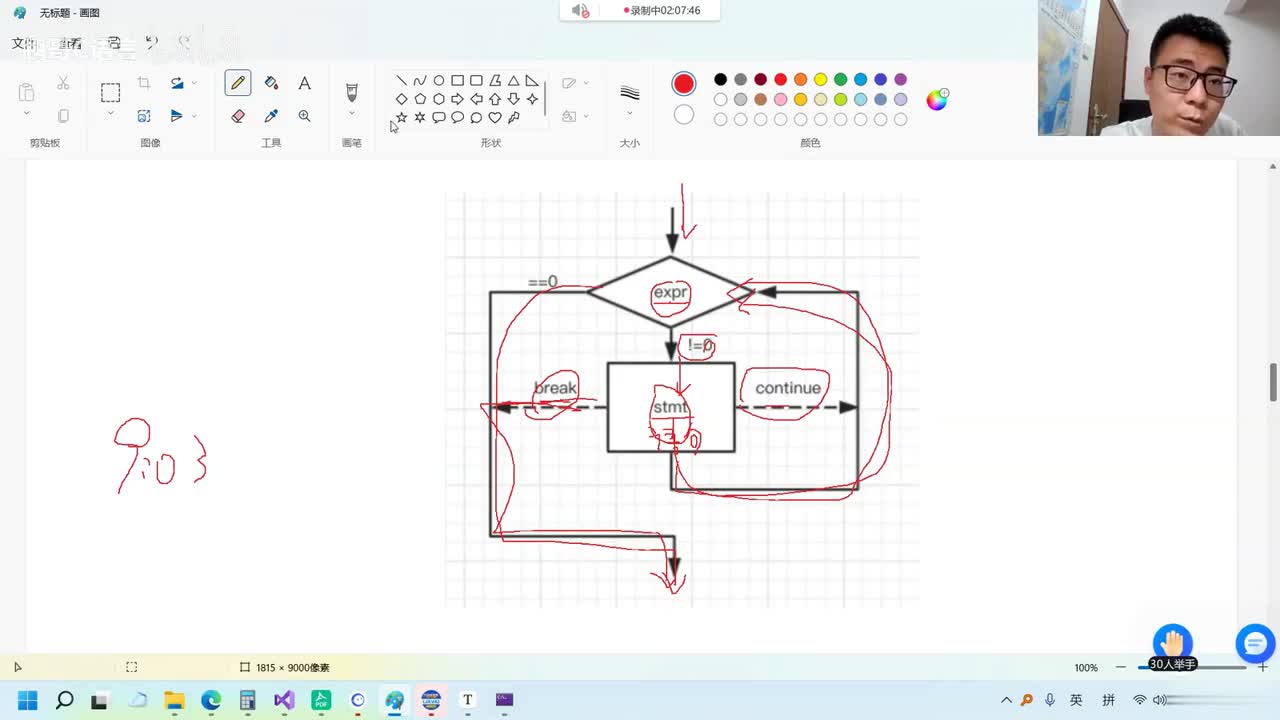Click the Crop image icon

(x=144, y=83)
